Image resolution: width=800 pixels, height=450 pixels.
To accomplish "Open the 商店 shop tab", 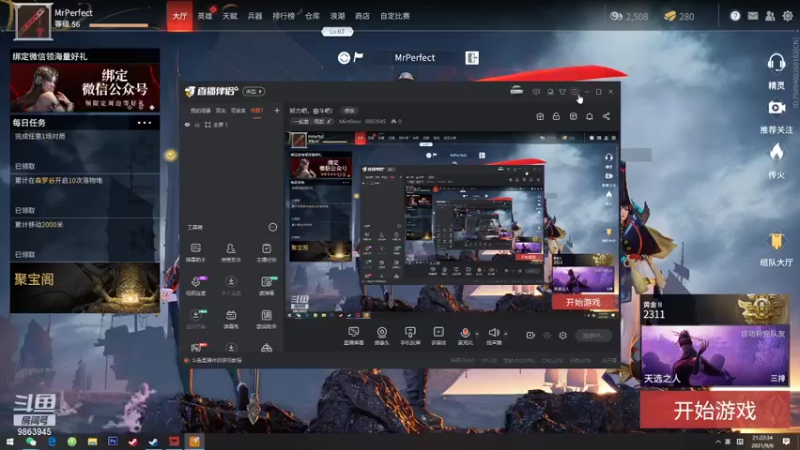I will [362, 16].
